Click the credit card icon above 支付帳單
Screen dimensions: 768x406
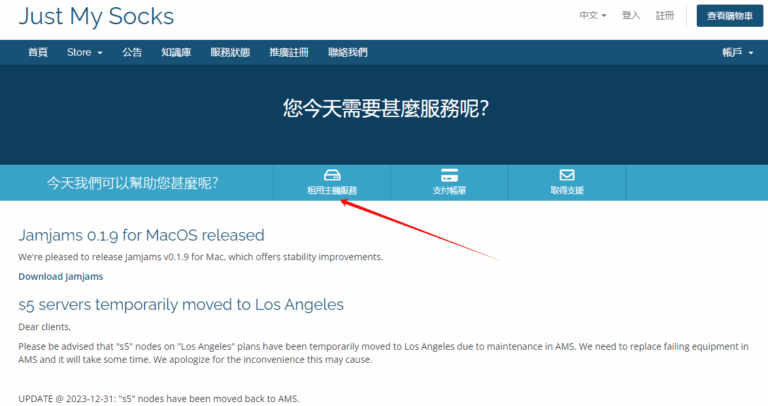click(x=449, y=175)
